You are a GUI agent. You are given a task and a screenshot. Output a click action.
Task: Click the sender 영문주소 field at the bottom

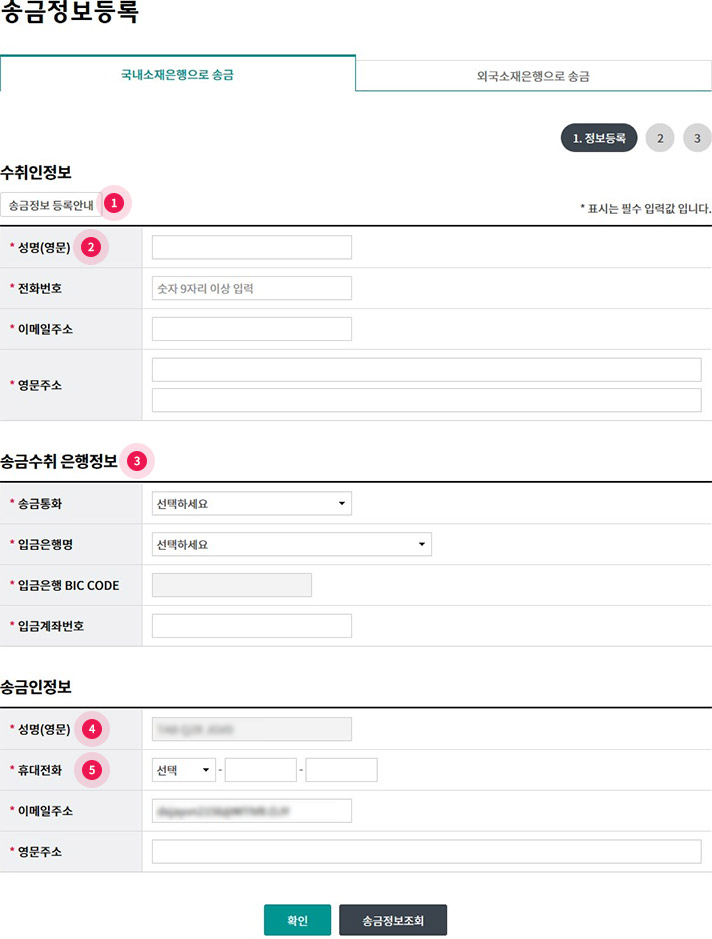pyautogui.click(x=426, y=851)
